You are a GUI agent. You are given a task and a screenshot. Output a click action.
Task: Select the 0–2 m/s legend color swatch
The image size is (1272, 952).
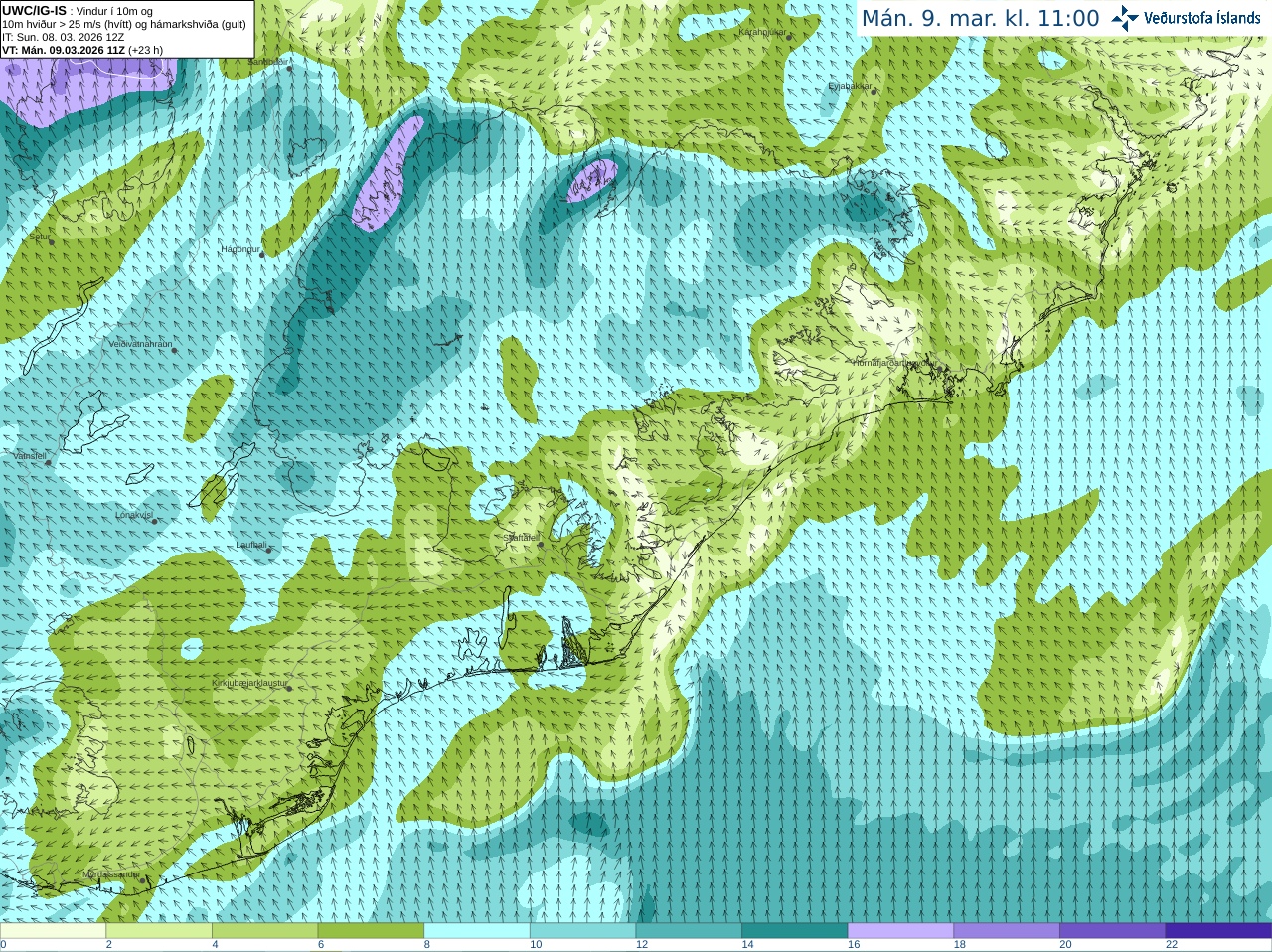point(53,931)
